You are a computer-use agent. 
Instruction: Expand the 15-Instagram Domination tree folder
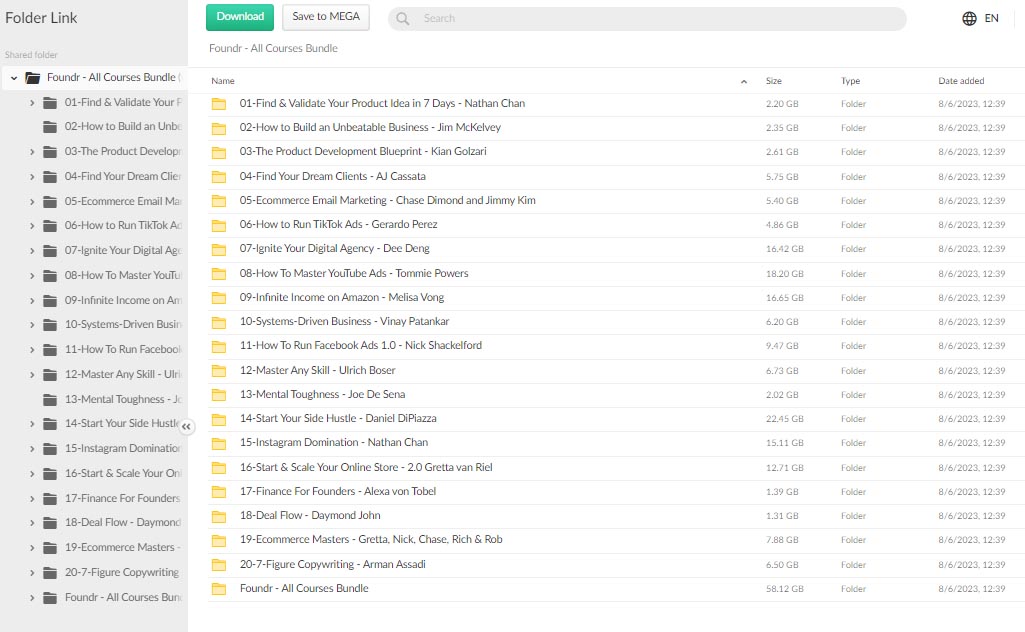(32, 449)
